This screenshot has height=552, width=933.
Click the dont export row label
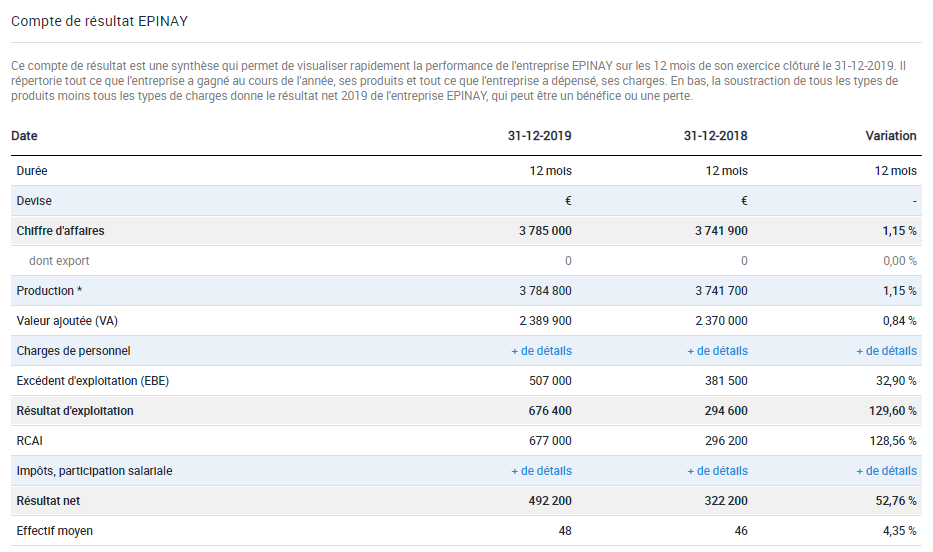tap(59, 261)
